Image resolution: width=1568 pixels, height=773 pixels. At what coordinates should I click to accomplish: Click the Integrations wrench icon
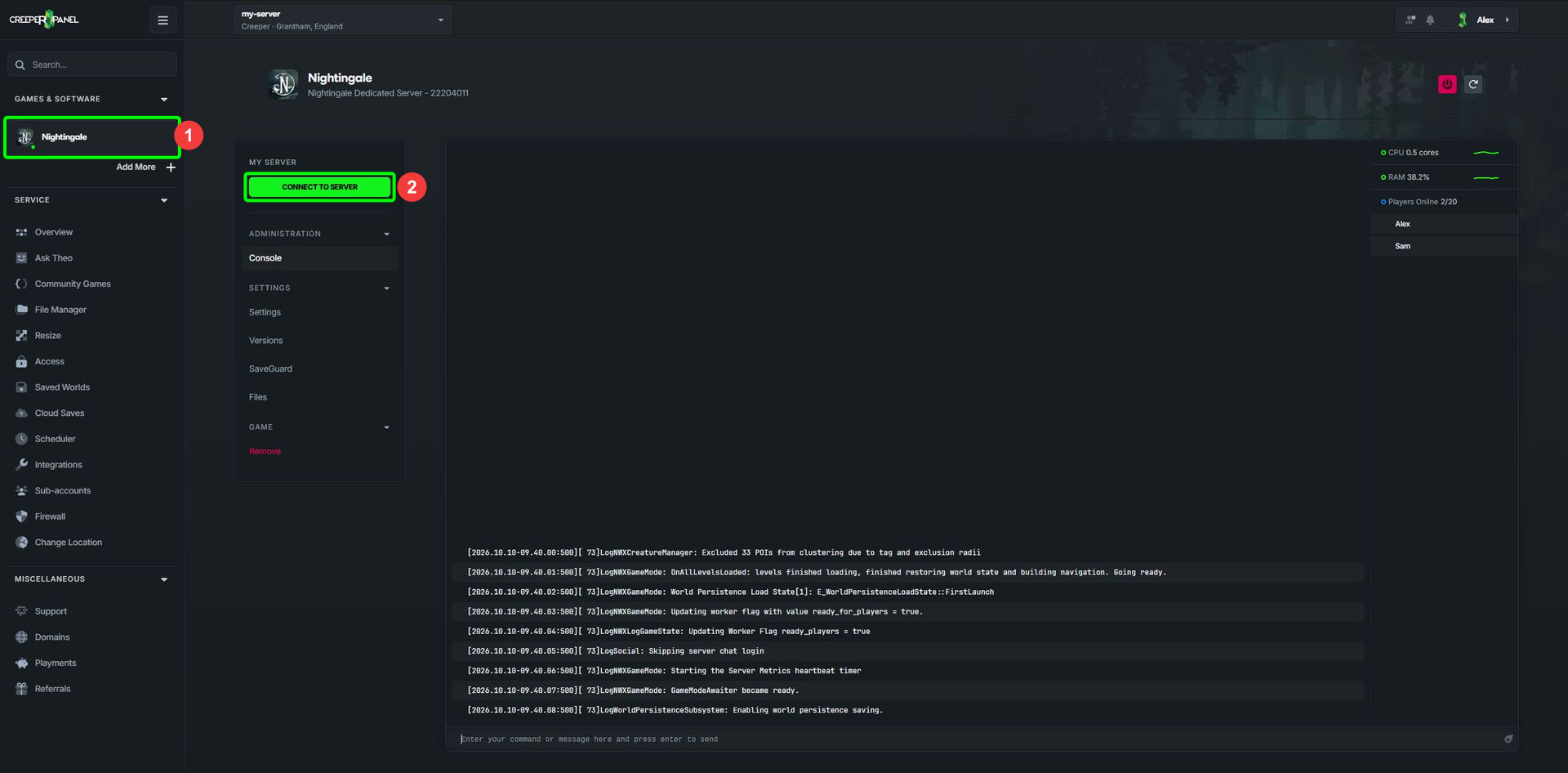pos(21,465)
